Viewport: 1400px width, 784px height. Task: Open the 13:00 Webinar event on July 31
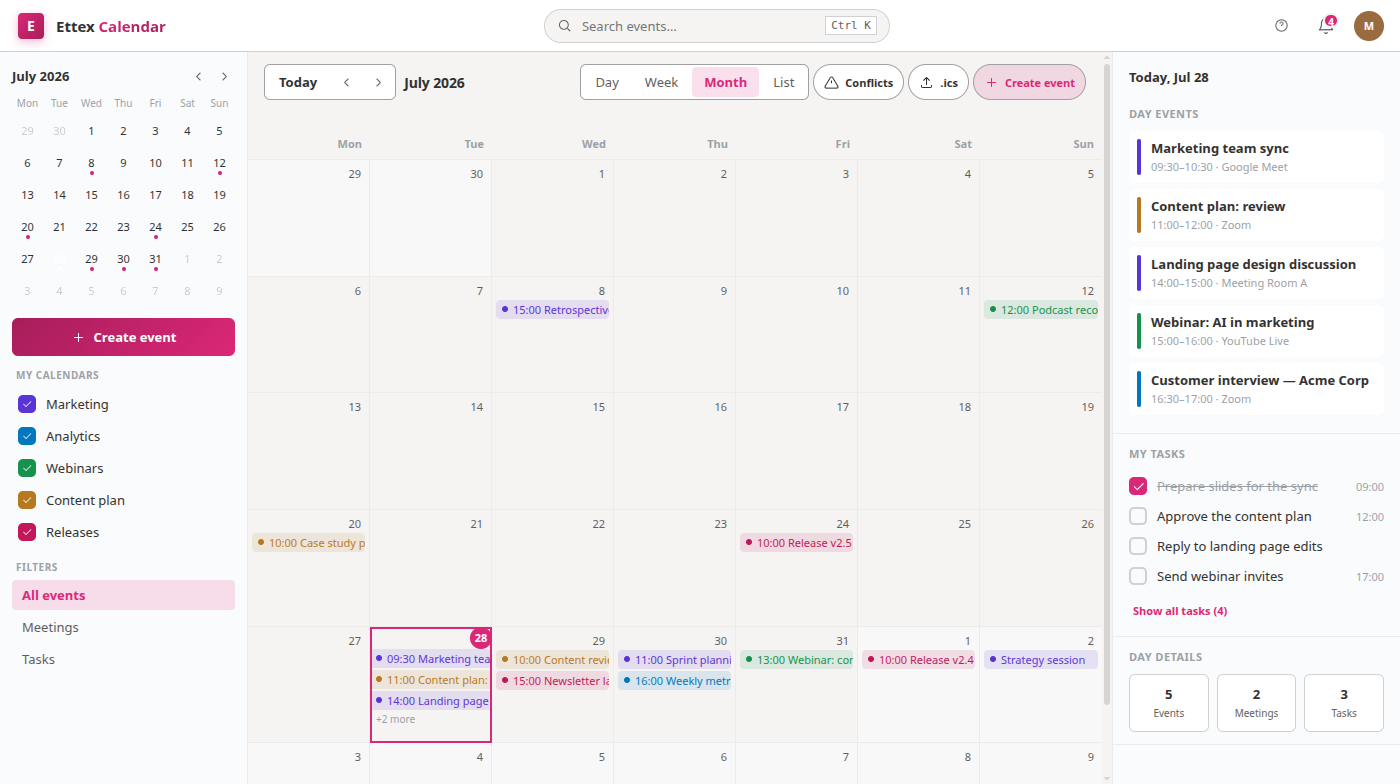pyautogui.click(x=797, y=660)
